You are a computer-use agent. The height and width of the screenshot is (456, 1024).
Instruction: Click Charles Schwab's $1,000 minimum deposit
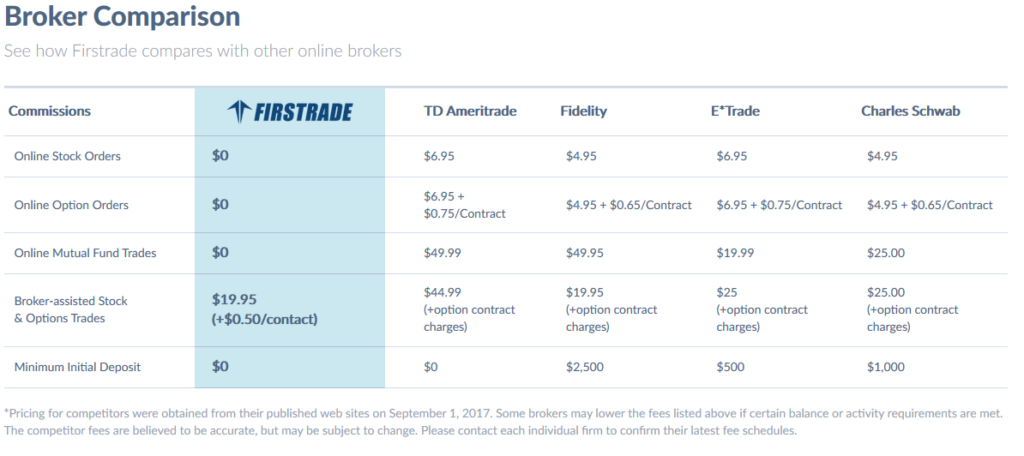click(x=888, y=367)
